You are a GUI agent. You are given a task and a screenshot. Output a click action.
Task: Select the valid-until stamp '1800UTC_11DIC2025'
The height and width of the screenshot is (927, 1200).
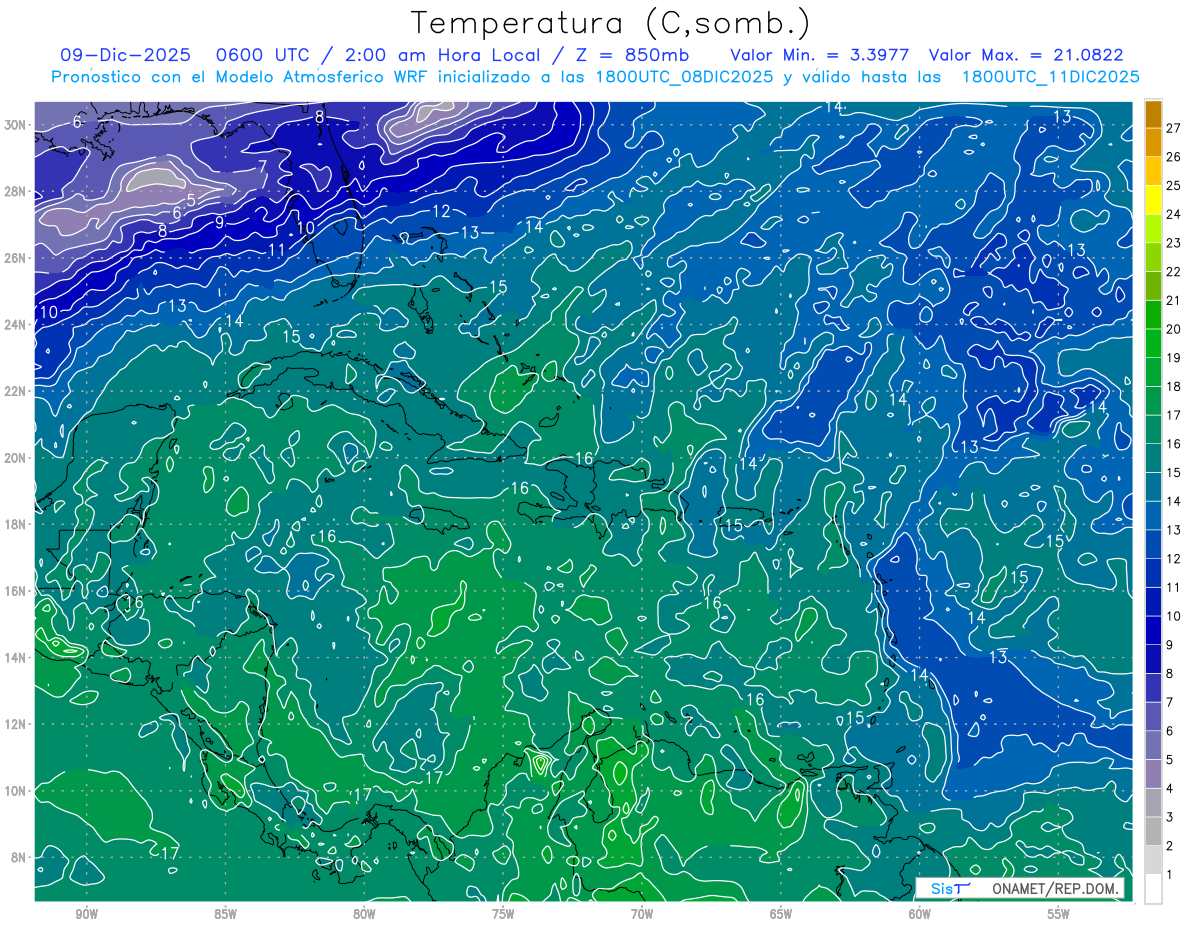(1050, 77)
